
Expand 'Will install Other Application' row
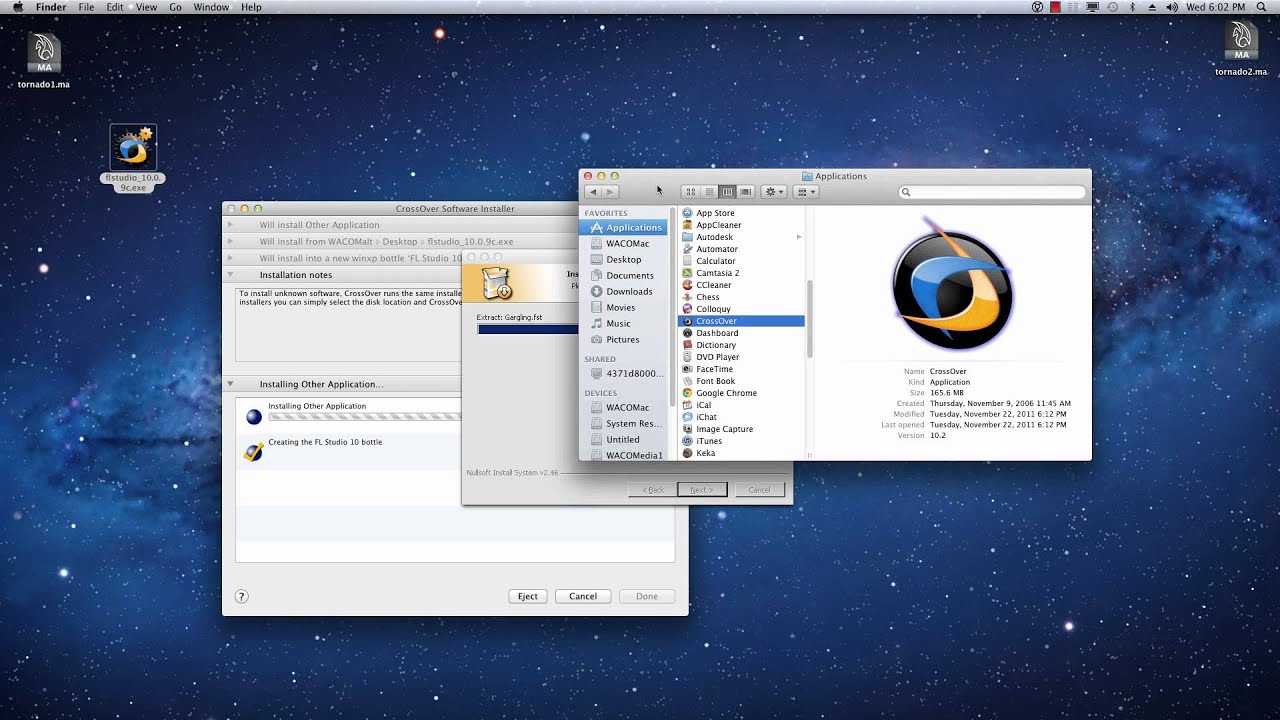coord(230,225)
